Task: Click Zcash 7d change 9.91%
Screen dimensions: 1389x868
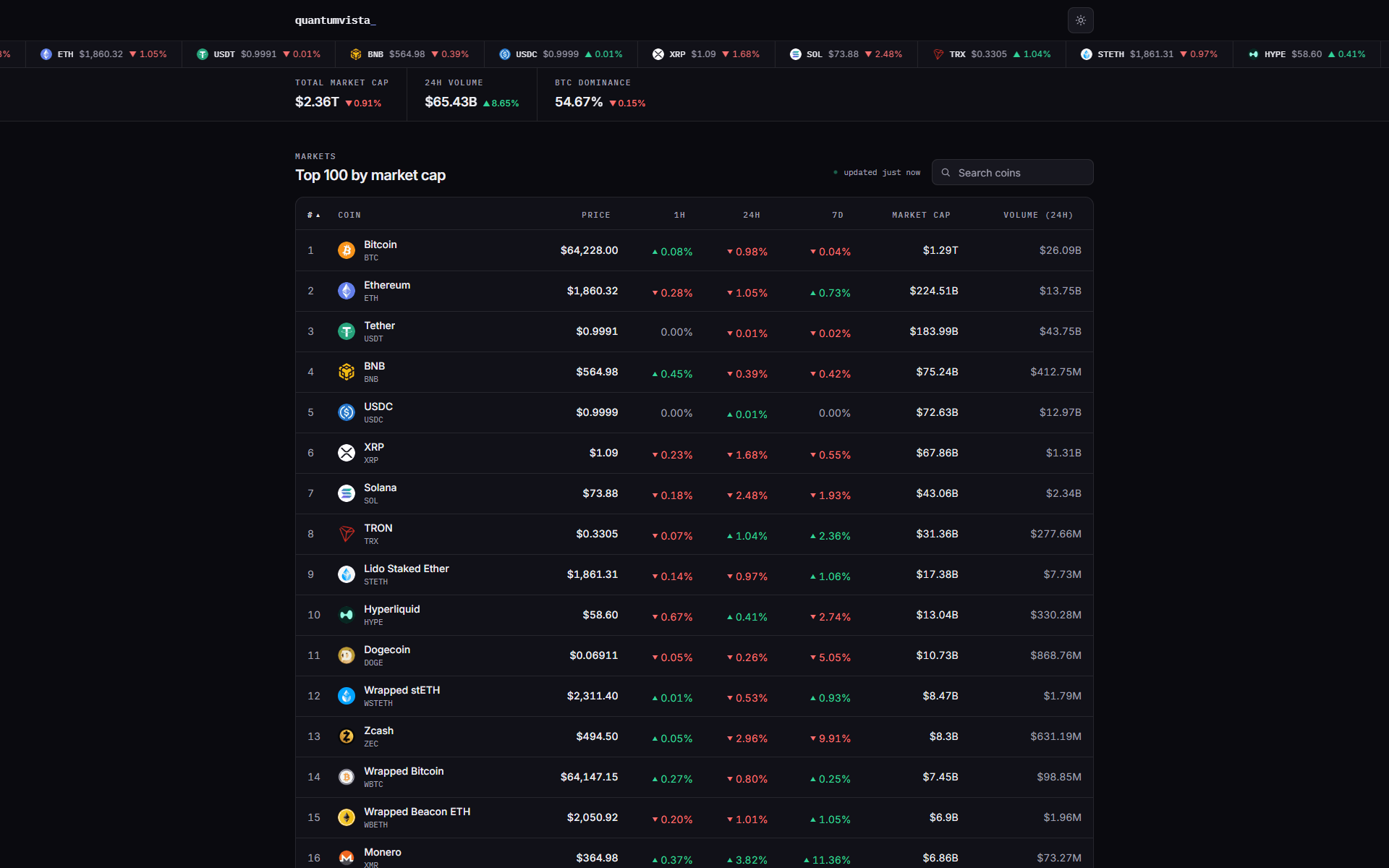Action: coord(831,739)
